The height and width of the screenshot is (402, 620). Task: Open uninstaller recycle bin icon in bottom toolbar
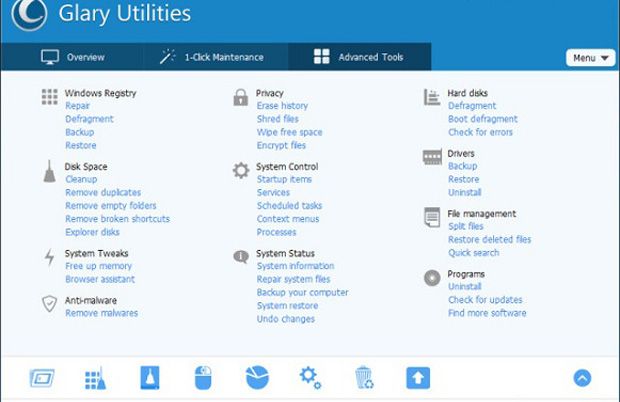pos(364,378)
